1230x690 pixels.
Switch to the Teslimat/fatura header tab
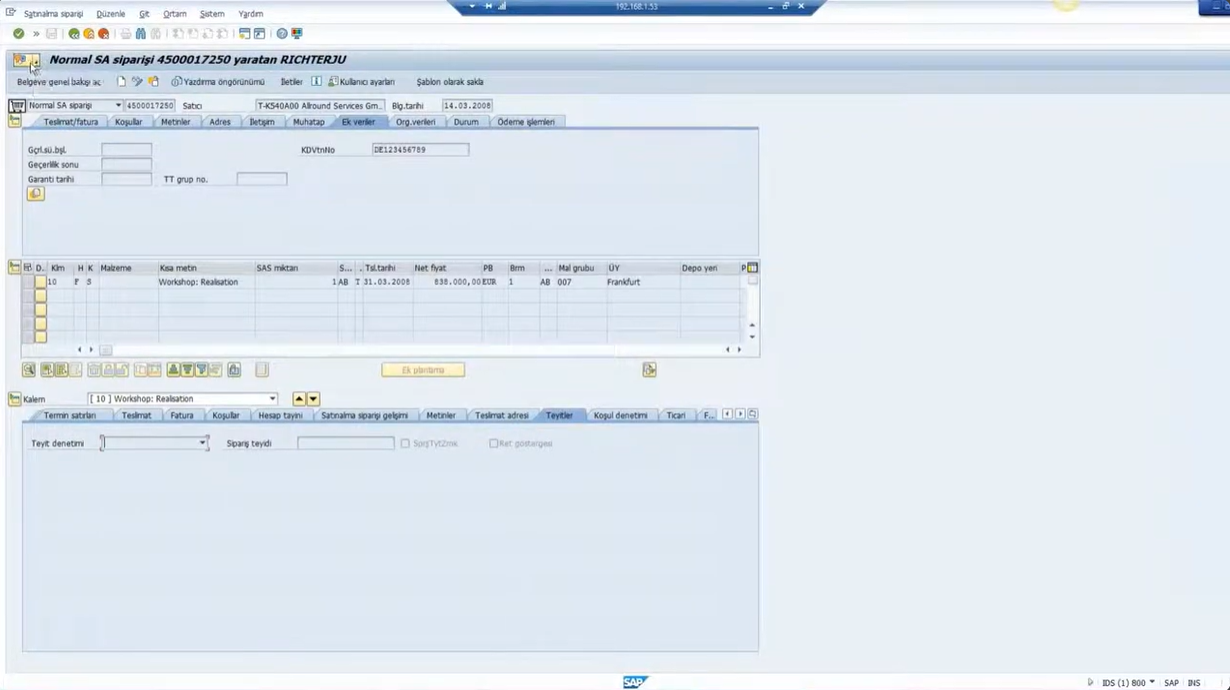coord(70,122)
